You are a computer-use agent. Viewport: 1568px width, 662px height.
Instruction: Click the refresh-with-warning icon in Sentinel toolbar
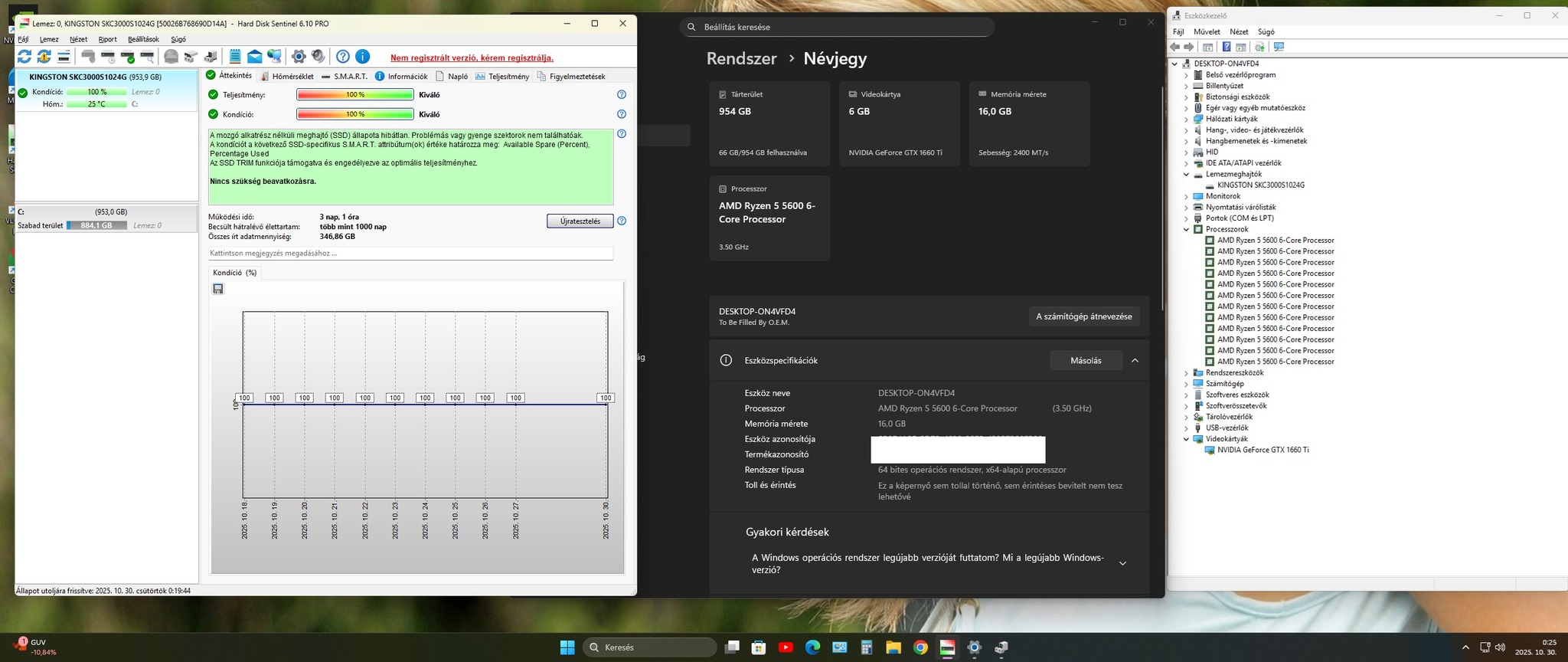(x=44, y=57)
